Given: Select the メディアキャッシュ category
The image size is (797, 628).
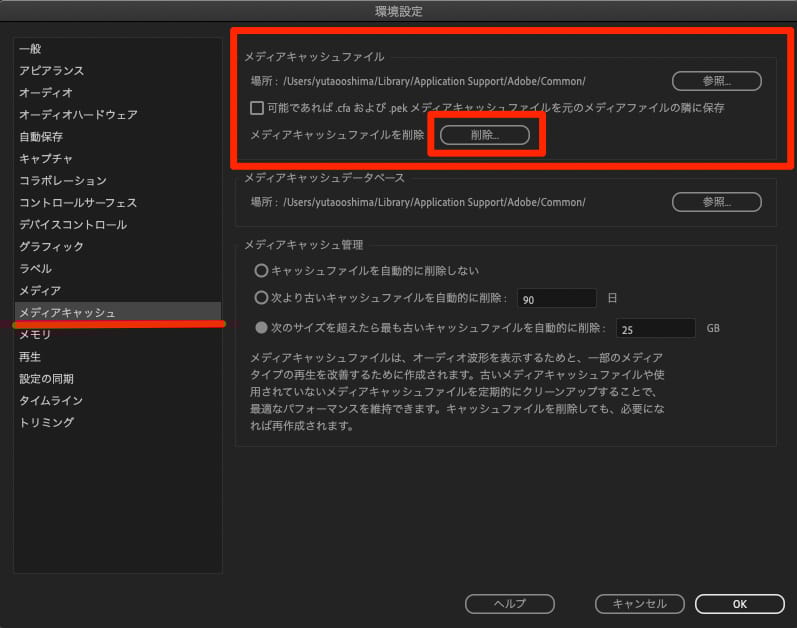Looking at the screenshot, I should tap(118, 312).
